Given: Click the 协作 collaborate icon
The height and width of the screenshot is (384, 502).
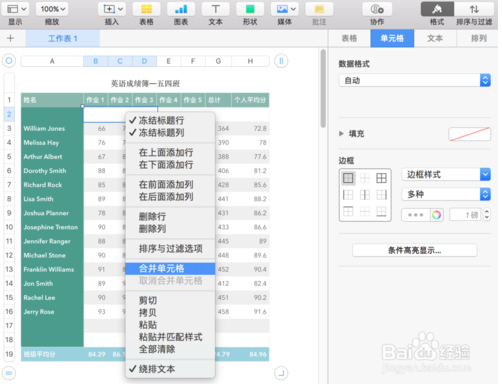Looking at the screenshot, I should tap(377, 9).
